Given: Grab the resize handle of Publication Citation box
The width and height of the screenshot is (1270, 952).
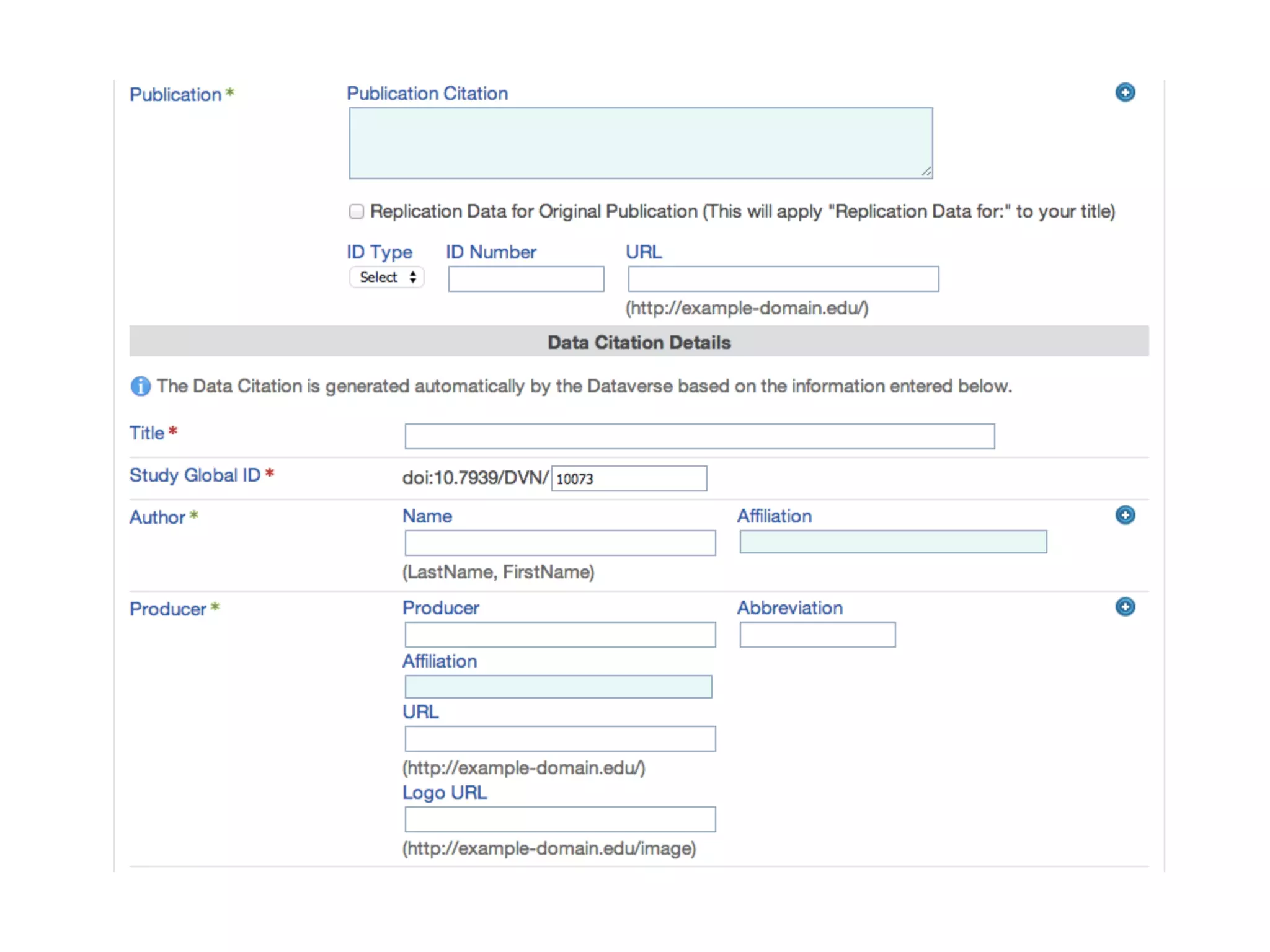Looking at the screenshot, I should coord(926,172).
